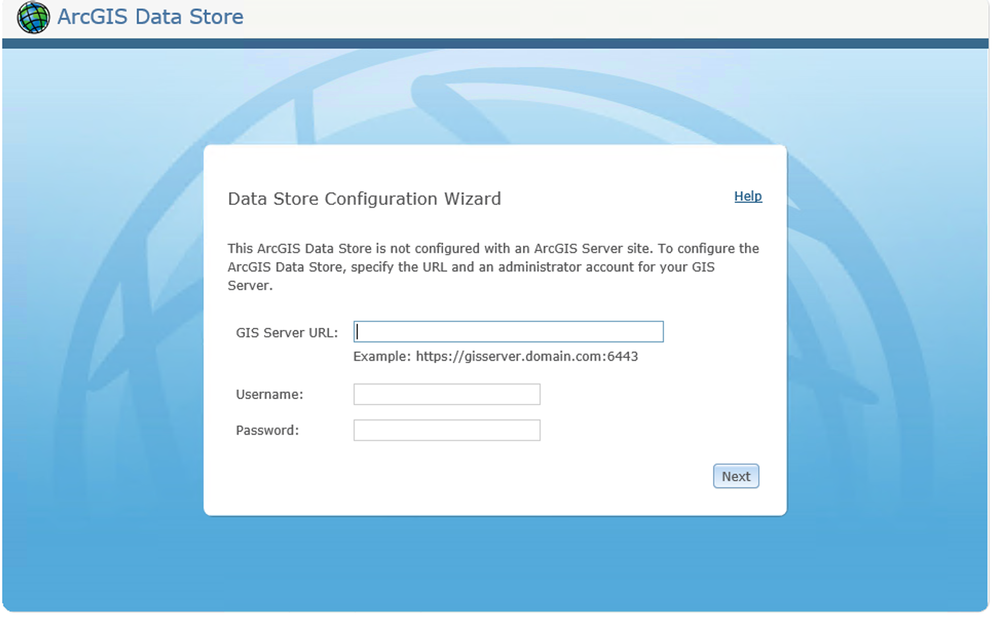Viewport: 999px width, 619px height.
Task: Click the ArcGIS globe logo icon
Action: click(x=33, y=17)
